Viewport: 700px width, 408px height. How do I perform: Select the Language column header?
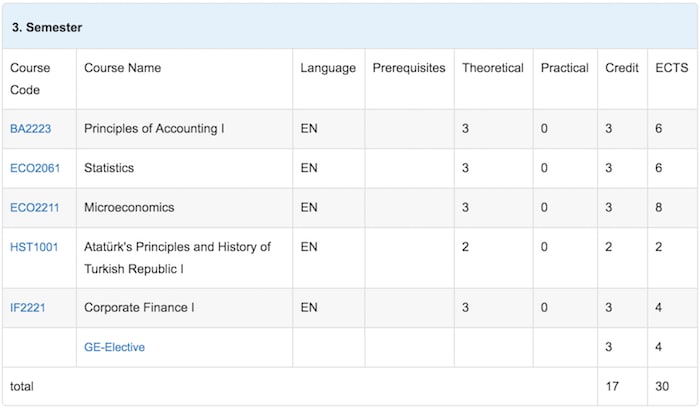[328, 68]
